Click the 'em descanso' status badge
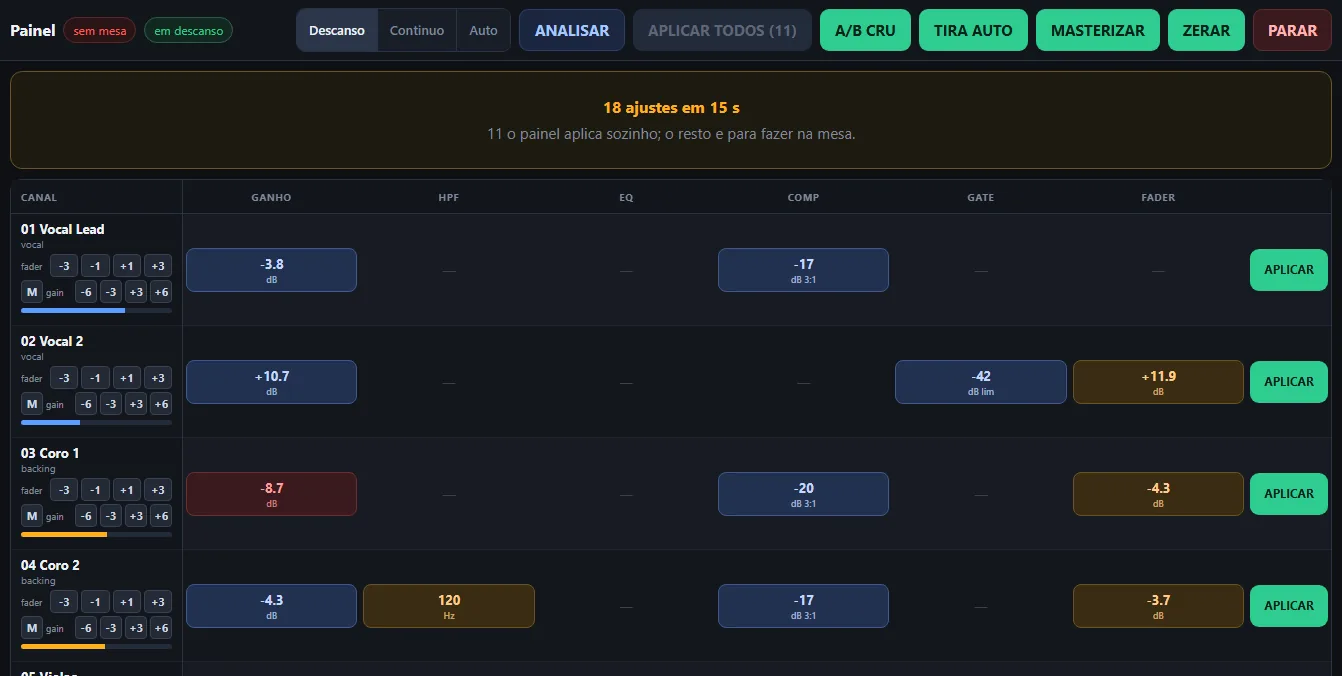This screenshot has width=1342, height=676. pos(188,31)
